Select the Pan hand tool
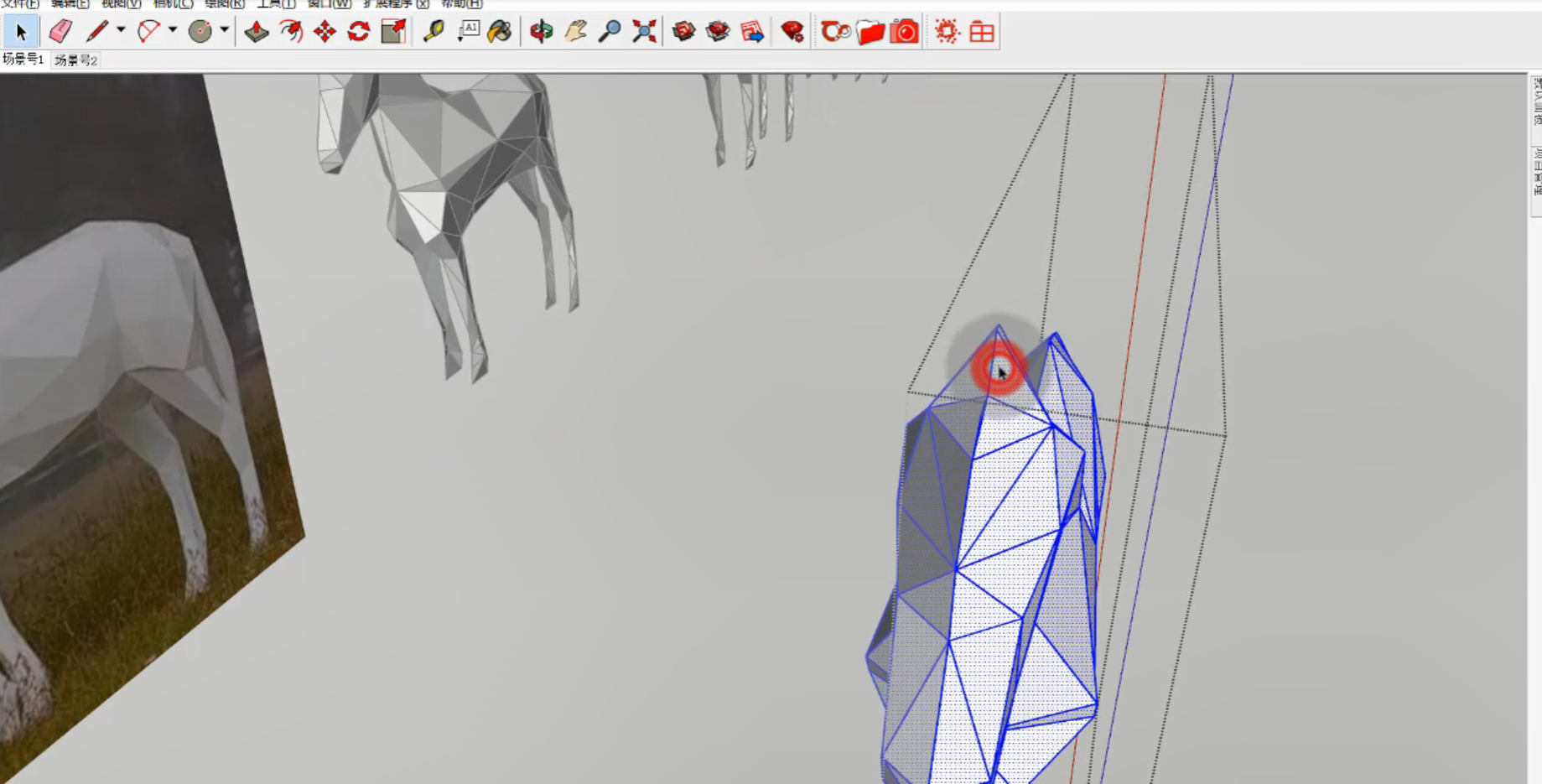Image resolution: width=1542 pixels, height=784 pixels. pyautogui.click(x=576, y=32)
